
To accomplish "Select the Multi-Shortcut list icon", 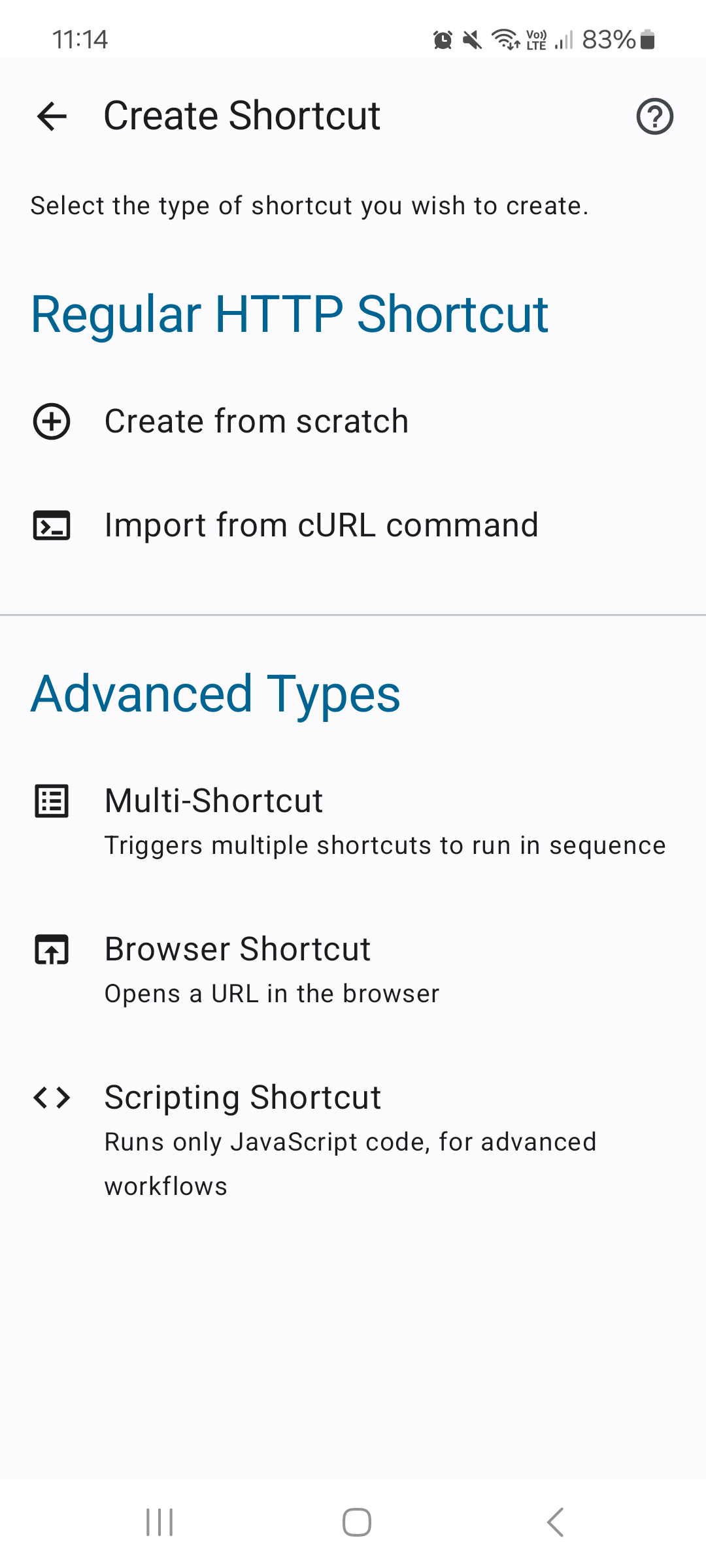I will [52, 801].
